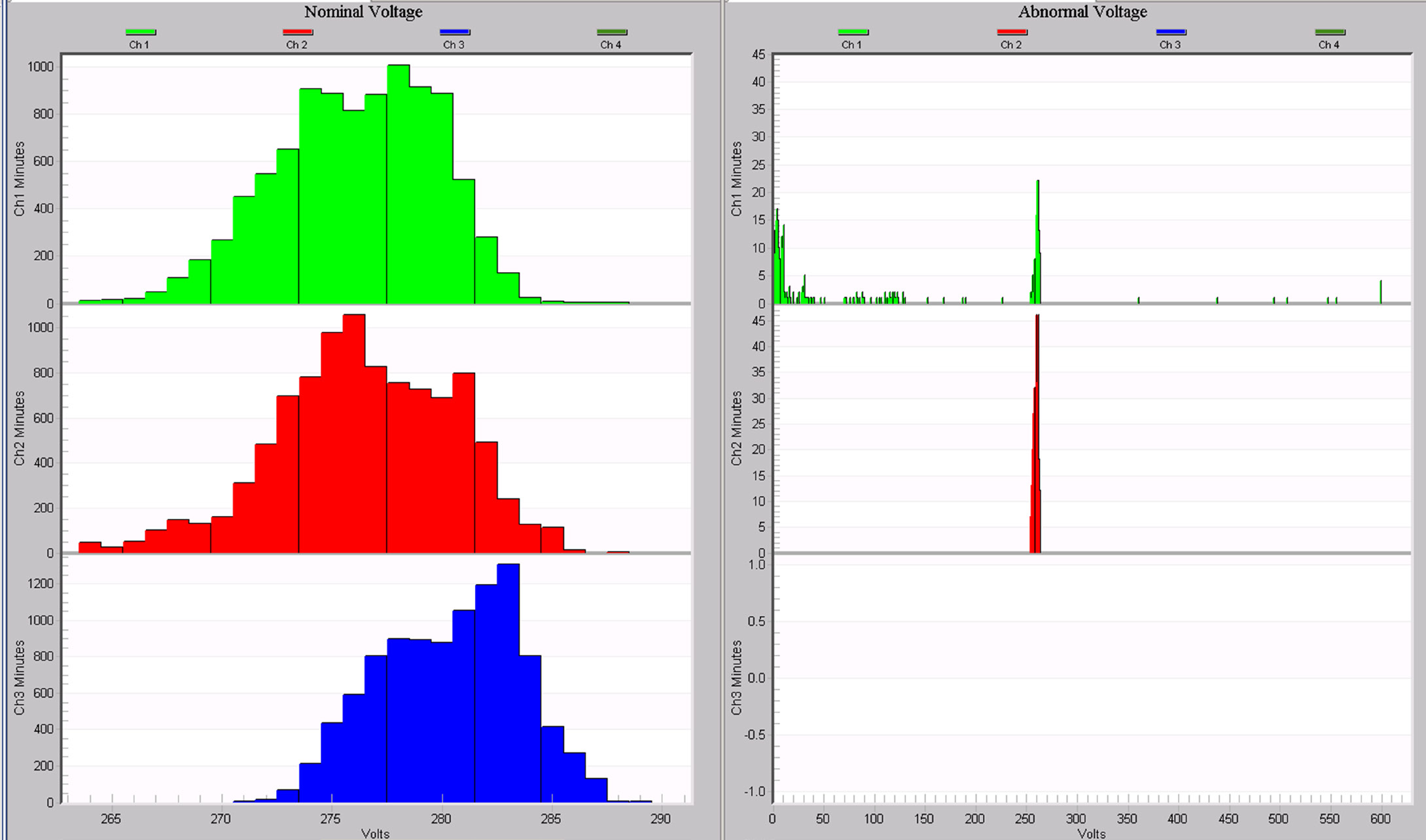Screen dimensions: 1426x840
Task: Click the Abnormal Voltage title
Action: 1082,12
